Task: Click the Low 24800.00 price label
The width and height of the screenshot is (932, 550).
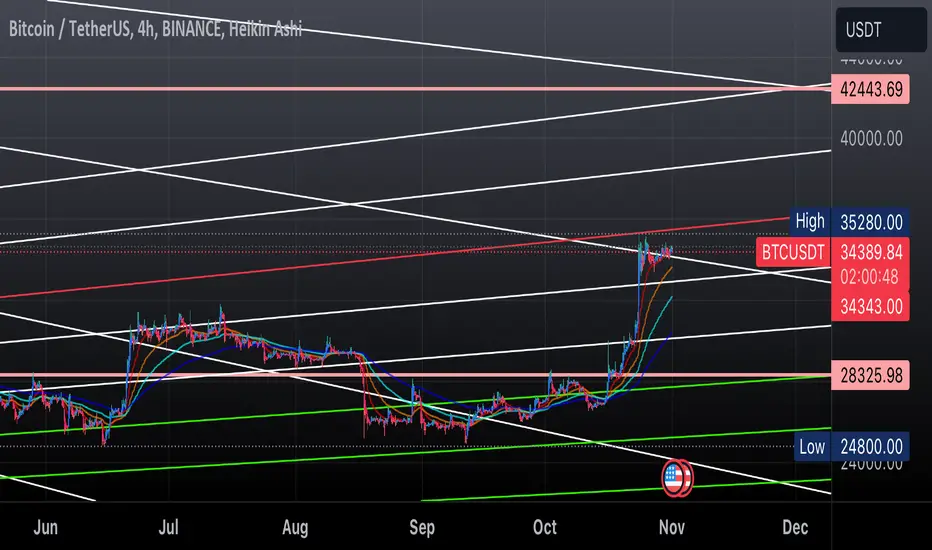Action: 851,447
